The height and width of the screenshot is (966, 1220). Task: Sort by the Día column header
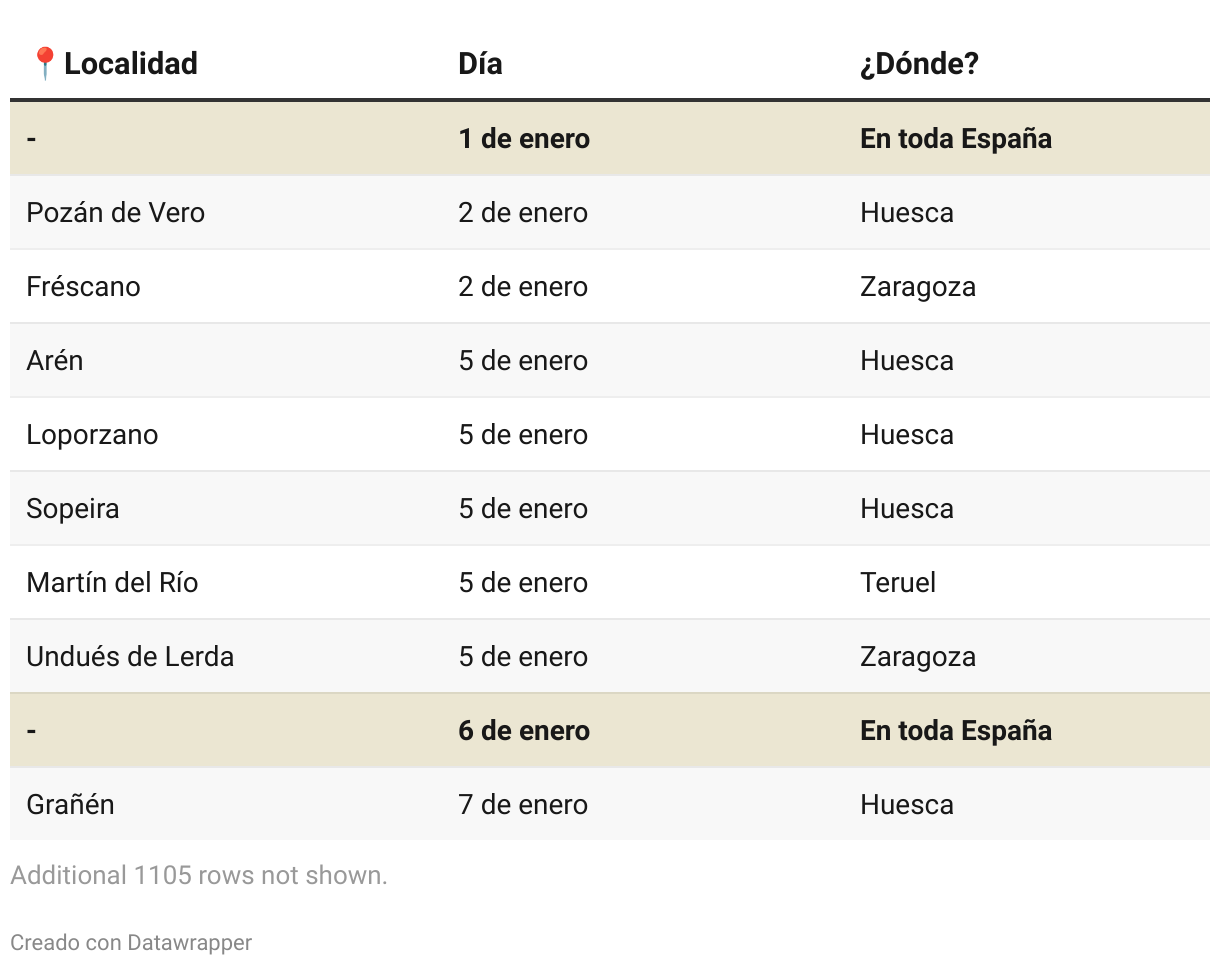(480, 64)
